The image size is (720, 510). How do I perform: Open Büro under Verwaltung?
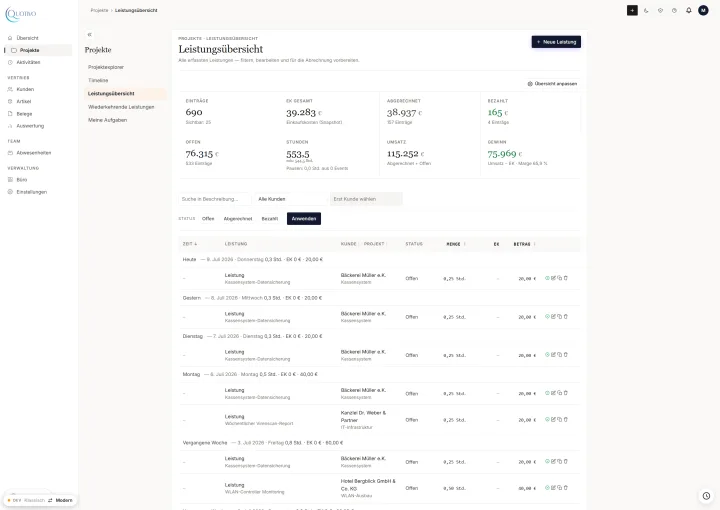click(x=22, y=179)
